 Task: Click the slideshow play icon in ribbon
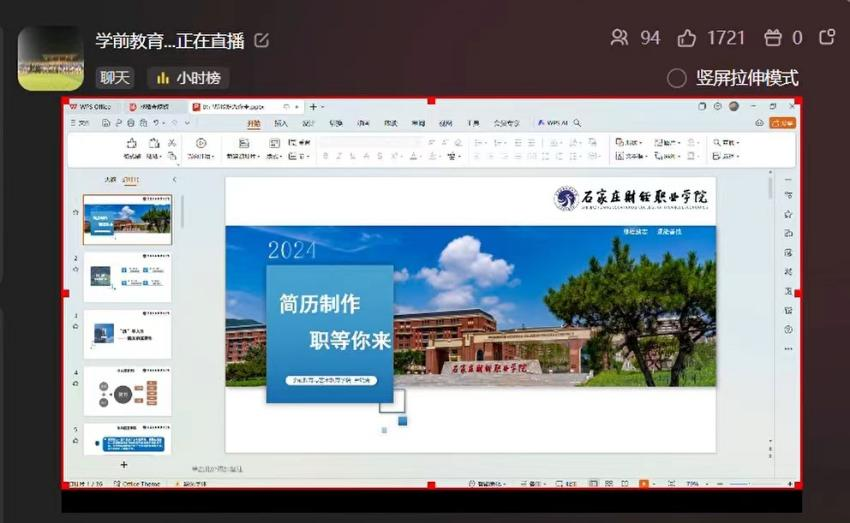click(x=201, y=143)
